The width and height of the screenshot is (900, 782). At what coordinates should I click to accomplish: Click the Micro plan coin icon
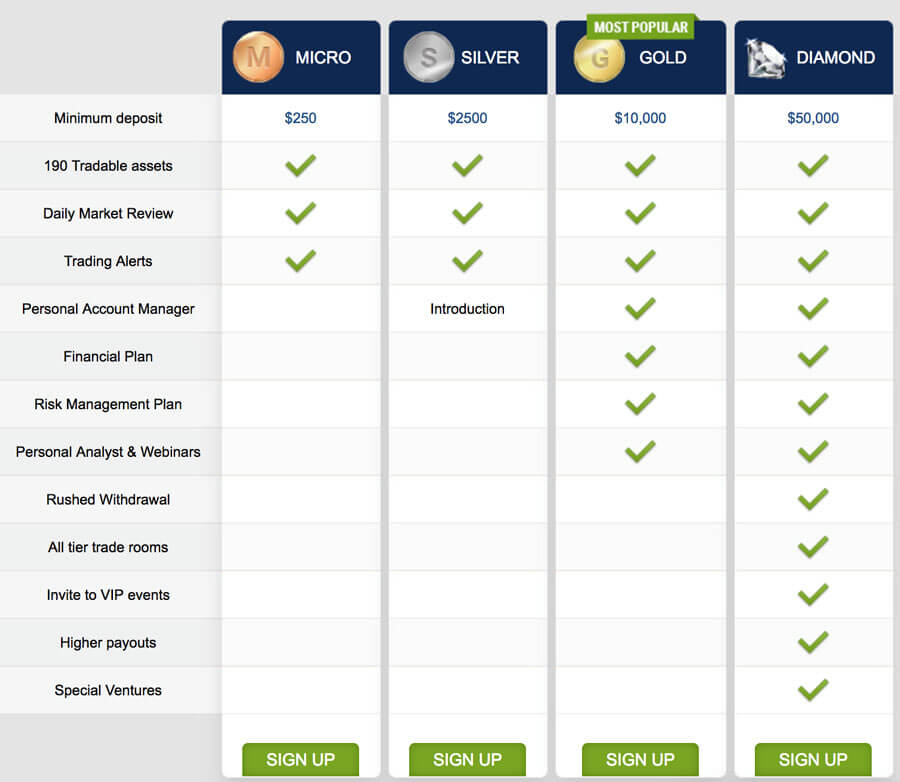click(x=258, y=58)
